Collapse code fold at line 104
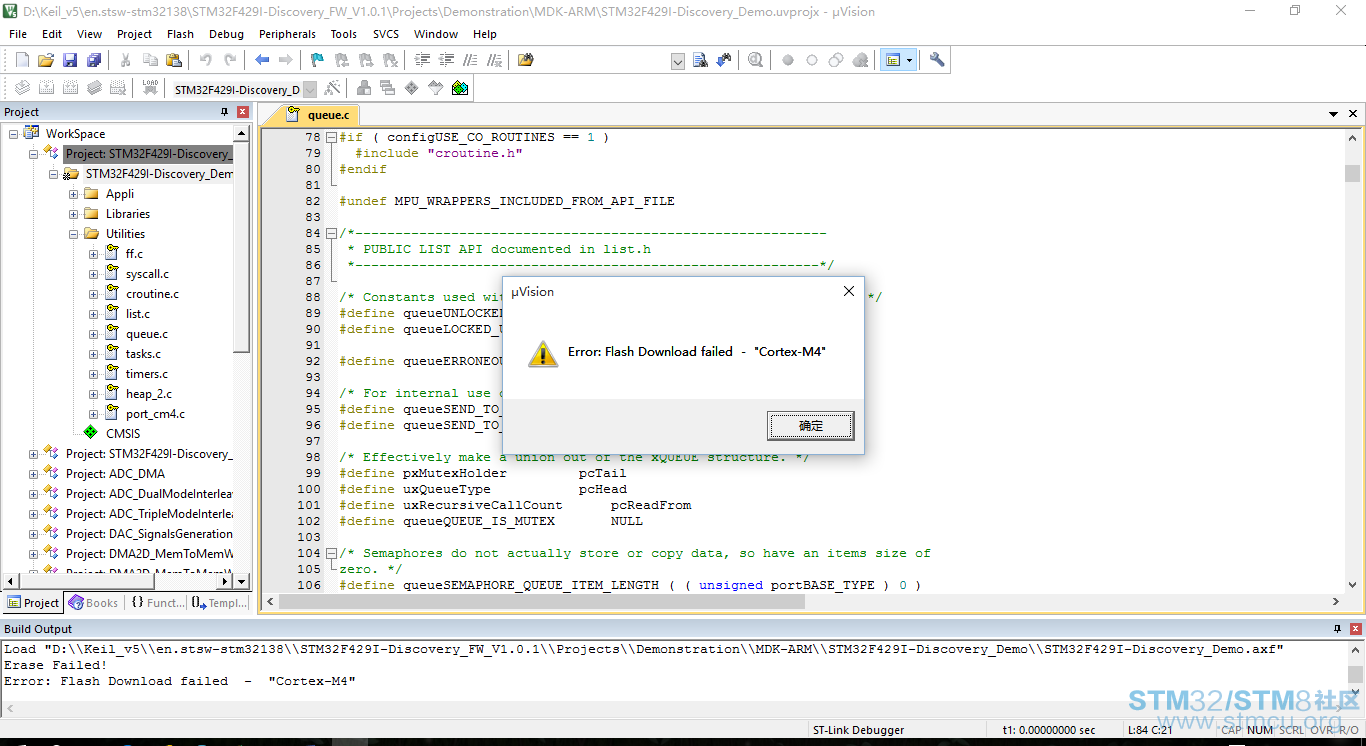The width and height of the screenshot is (1366, 746). (331, 553)
